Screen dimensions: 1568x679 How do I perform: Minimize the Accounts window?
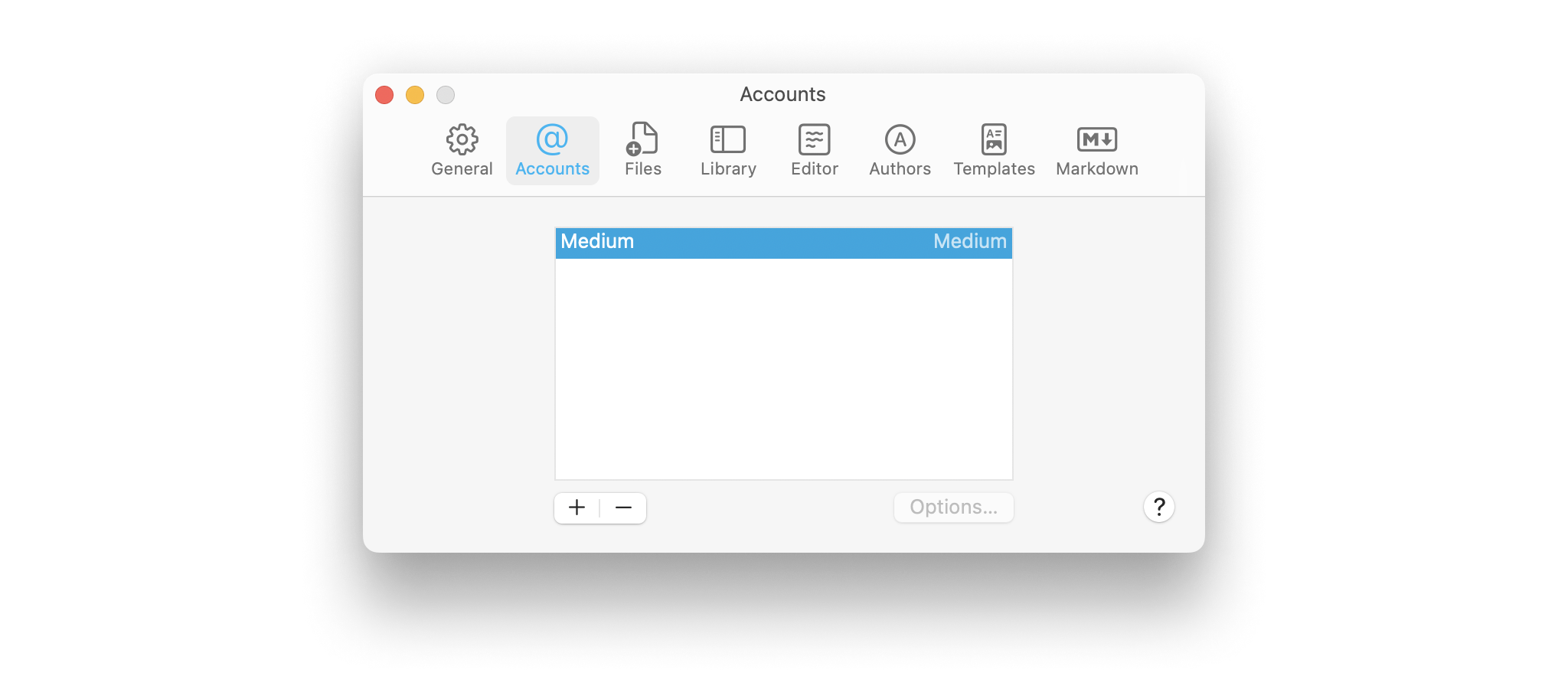[x=415, y=95]
